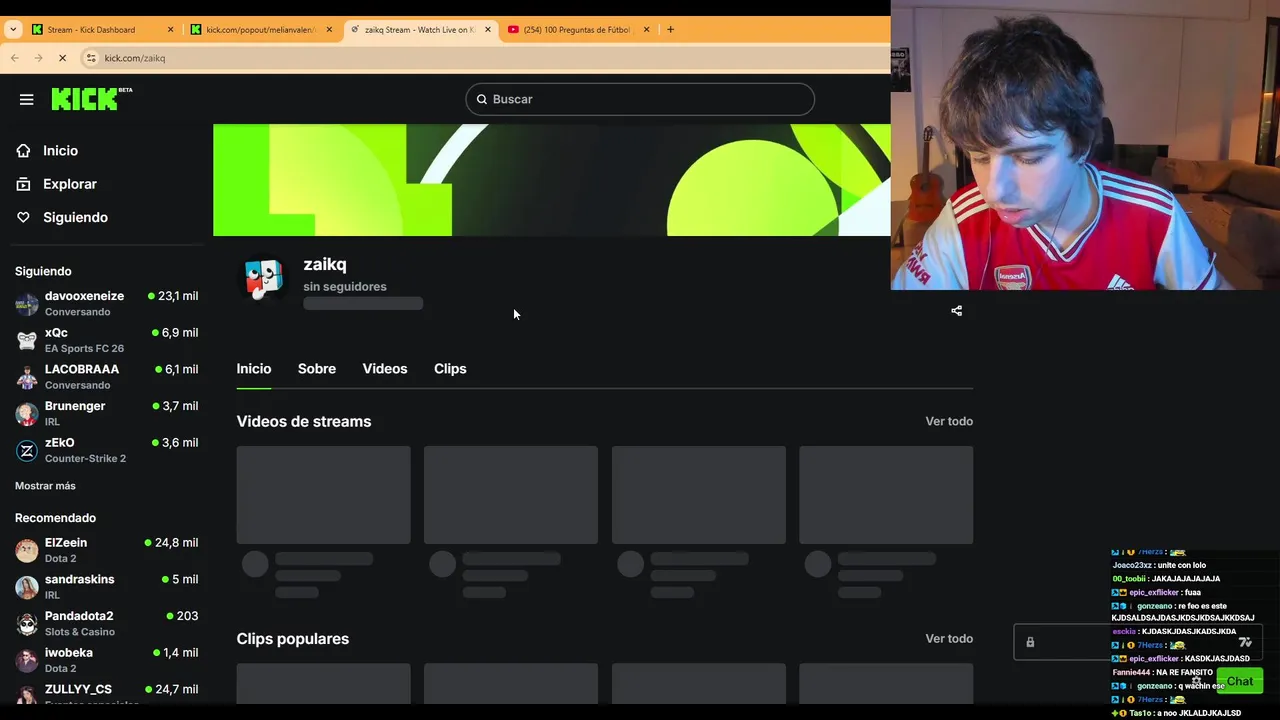
Task: Open first placeholder video in Videos de streams
Action: tap(323, 495)
